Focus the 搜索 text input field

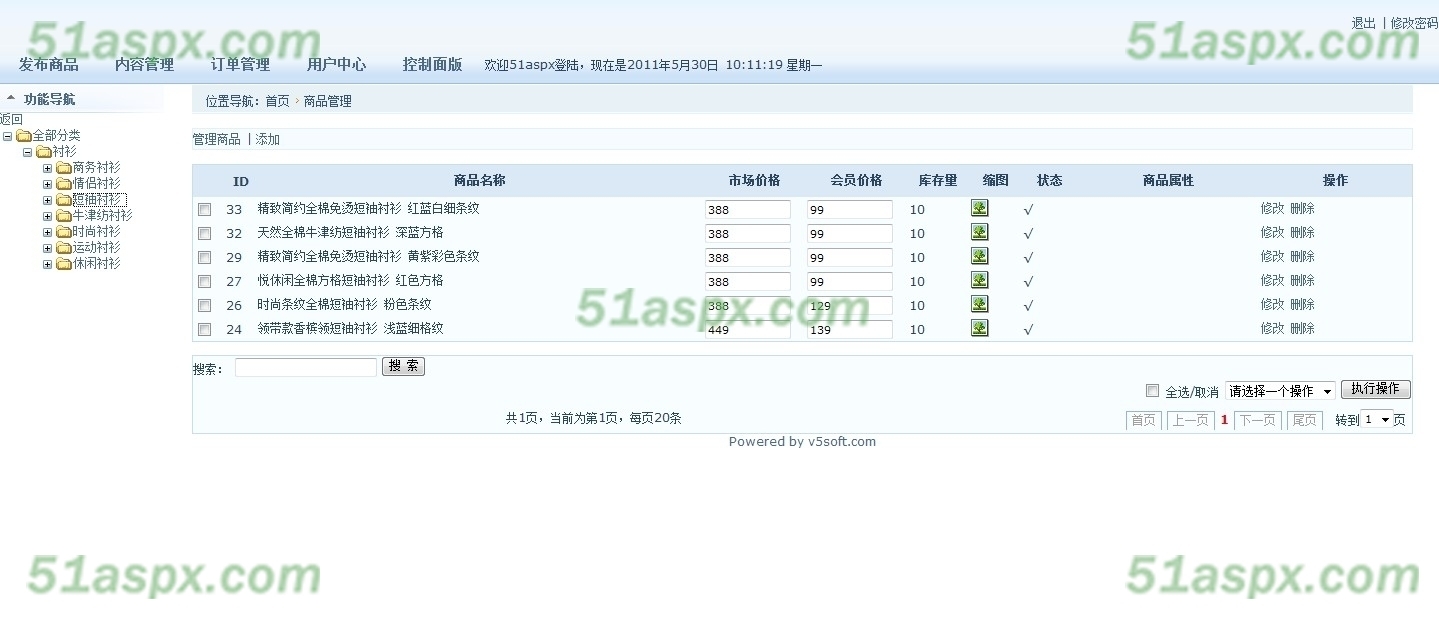tap(306, 367)
